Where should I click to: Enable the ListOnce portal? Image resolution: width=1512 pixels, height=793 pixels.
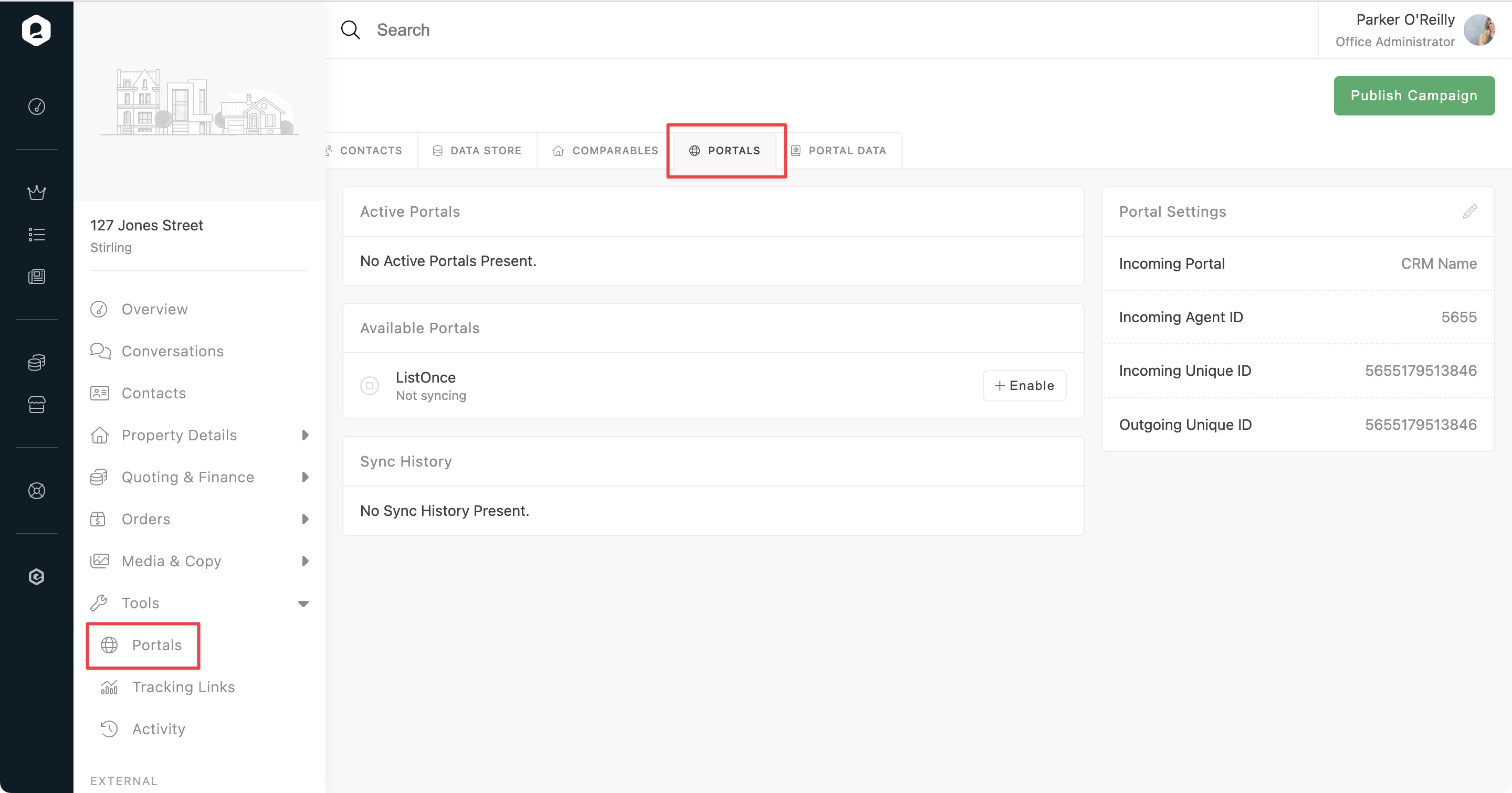pyautogui.click(x=1024, y=385)
